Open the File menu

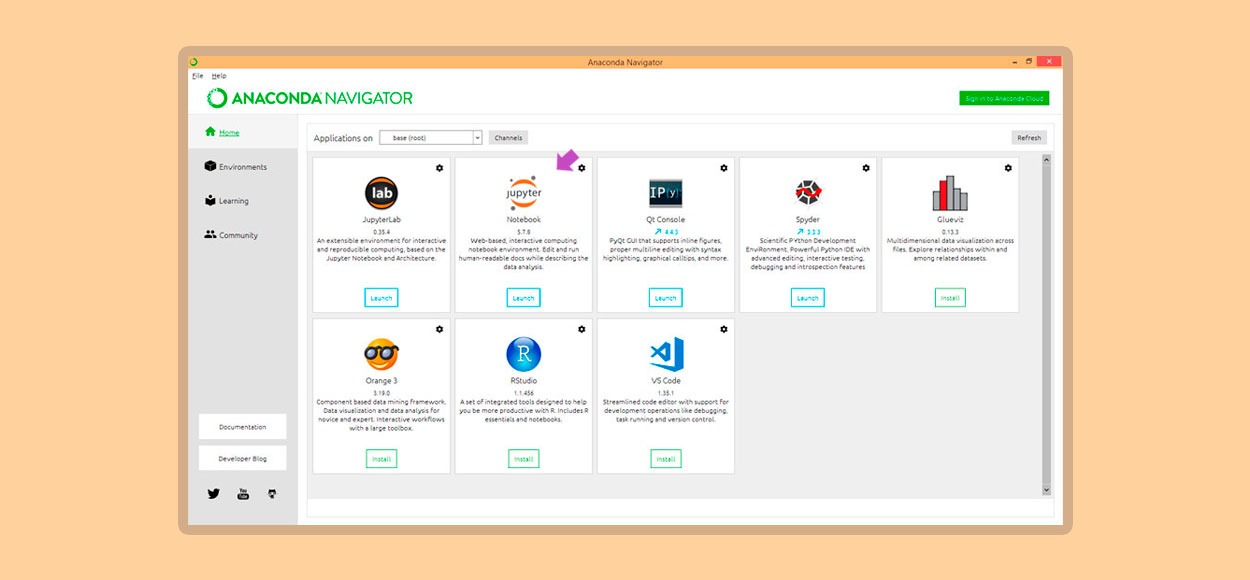click(x=197, y=76)
